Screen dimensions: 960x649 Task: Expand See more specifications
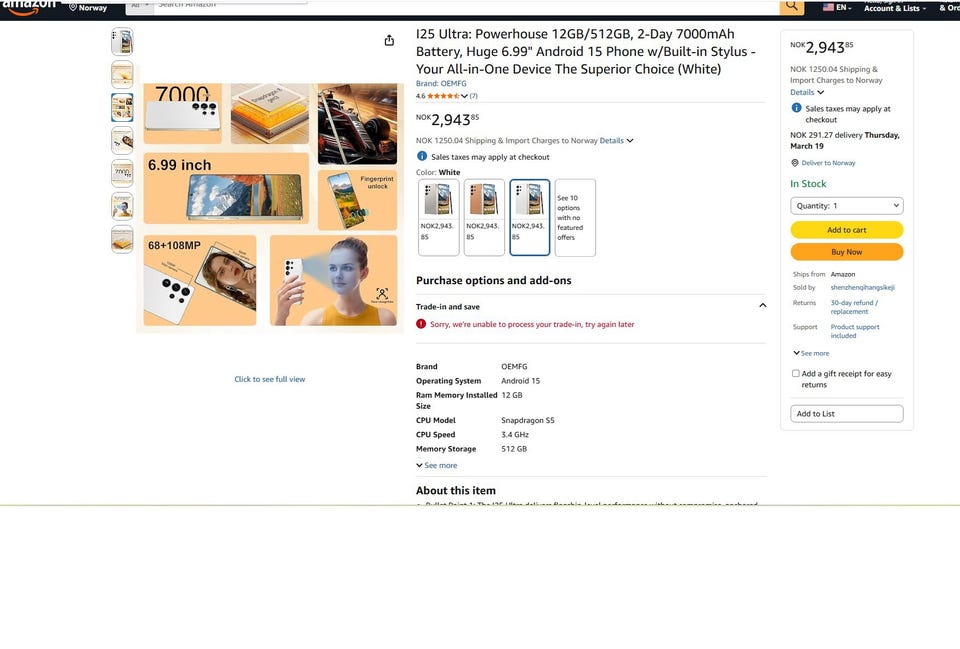pyautogui.click(x=437, y=465)
